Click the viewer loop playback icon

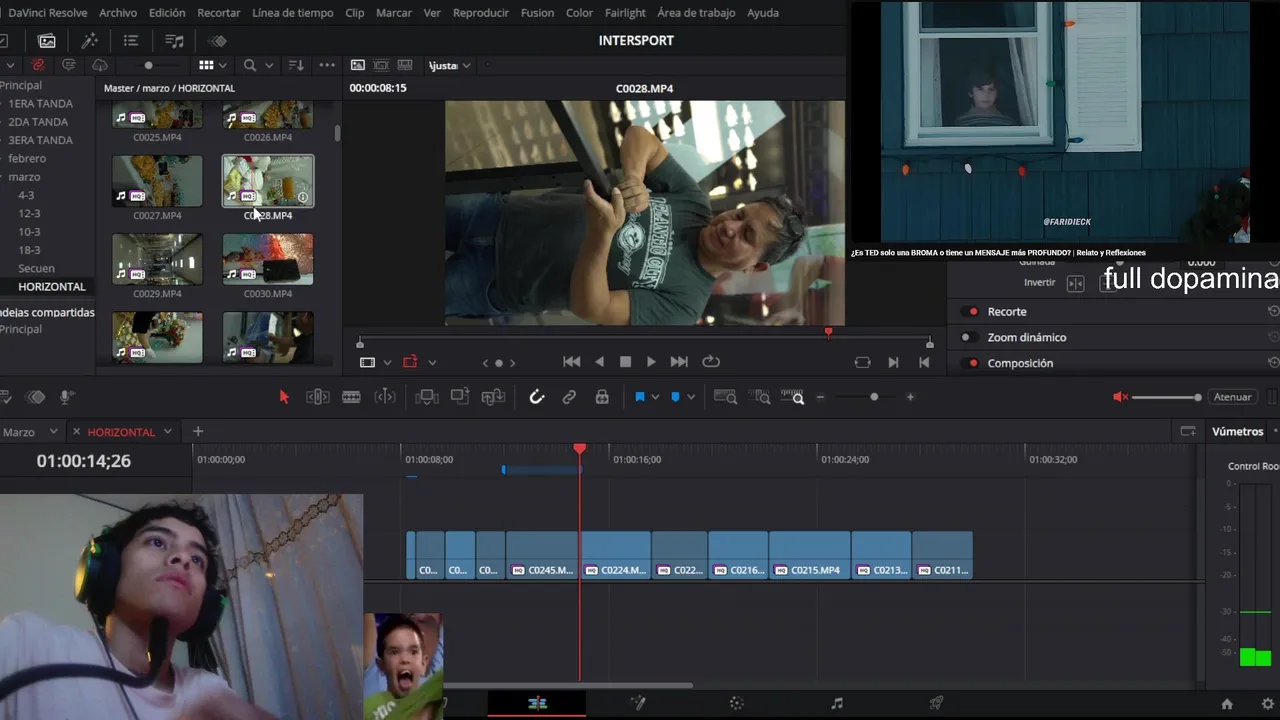tap(711, 362)
